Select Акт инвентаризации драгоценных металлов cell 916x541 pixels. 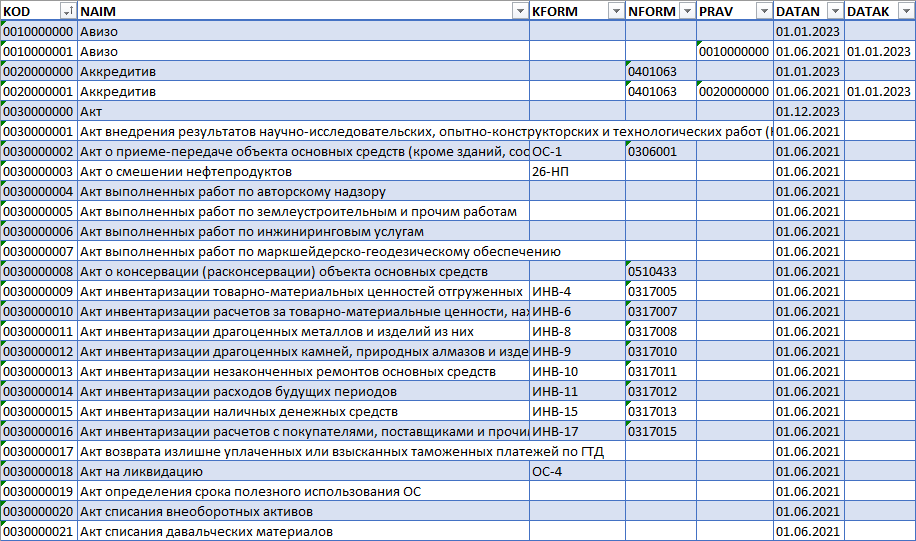click(x=303, y=332)
